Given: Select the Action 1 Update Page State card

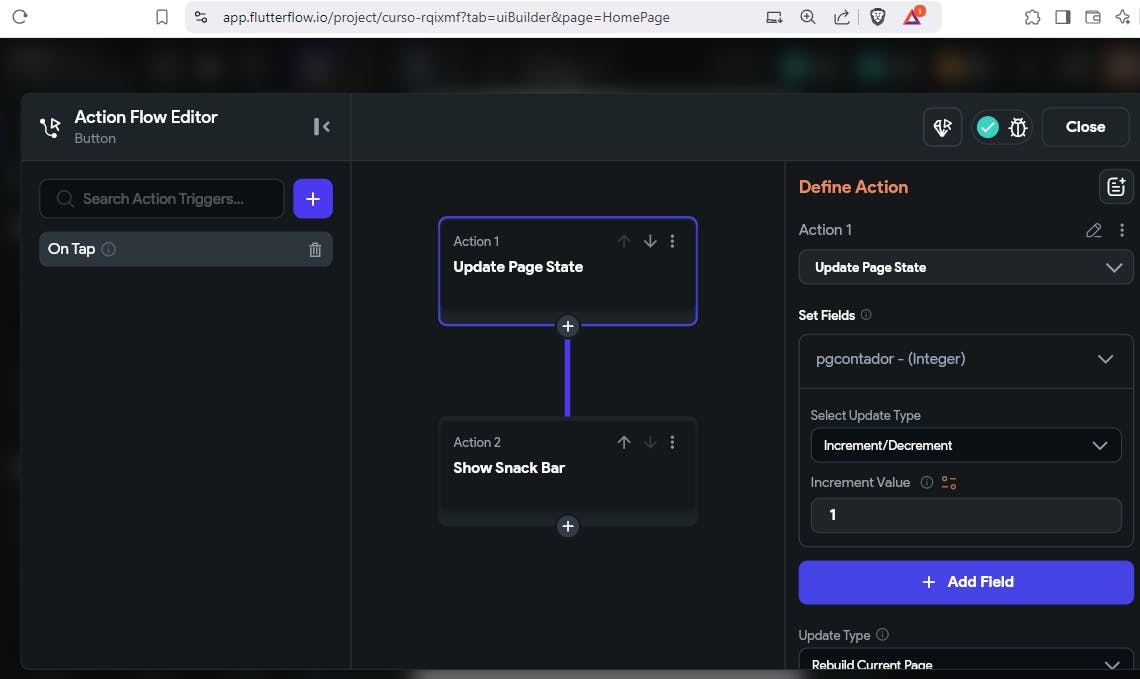Looking at the screenshot, I should (x=568, y=270).
